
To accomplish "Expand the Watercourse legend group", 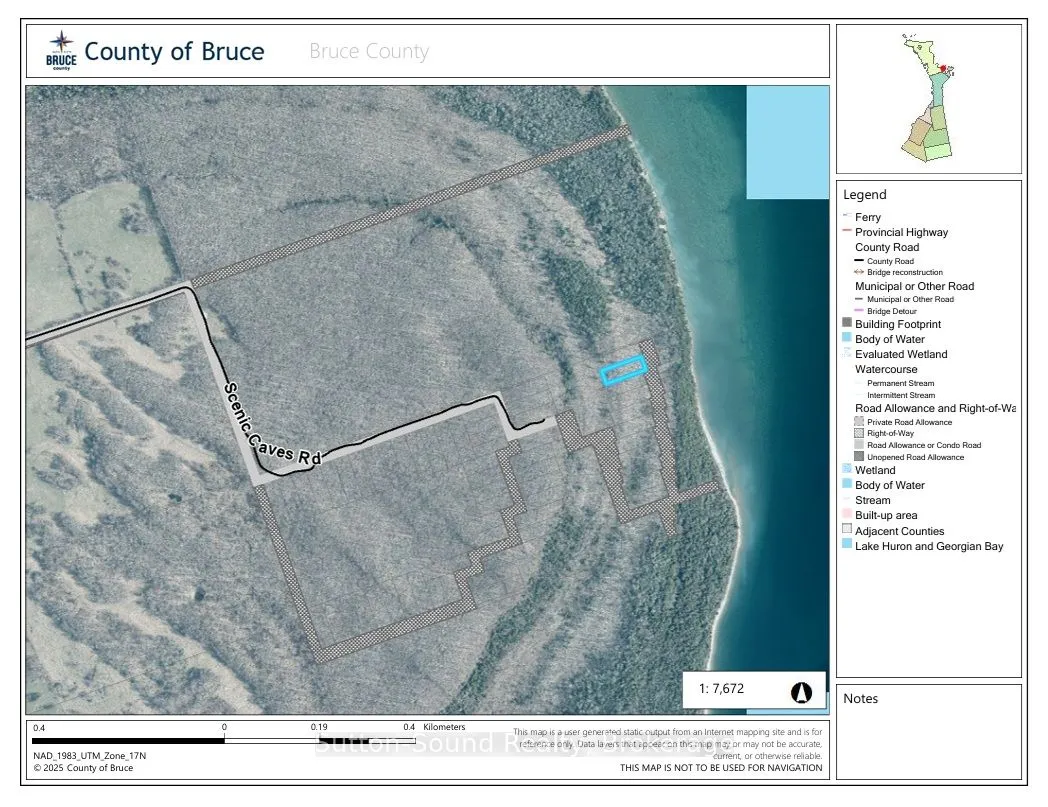I will (x=885, y=369).
